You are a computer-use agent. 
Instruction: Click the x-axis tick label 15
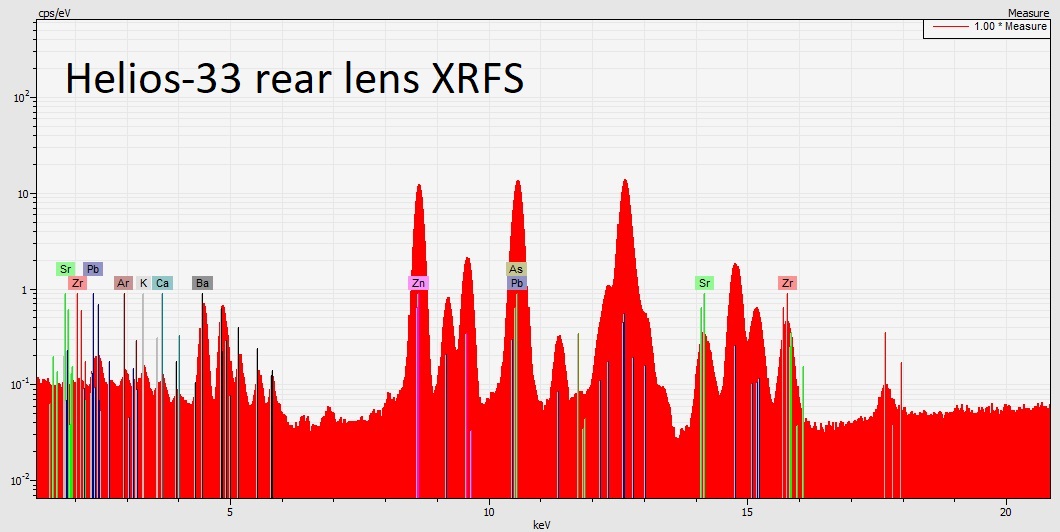(x=748, y=512)
